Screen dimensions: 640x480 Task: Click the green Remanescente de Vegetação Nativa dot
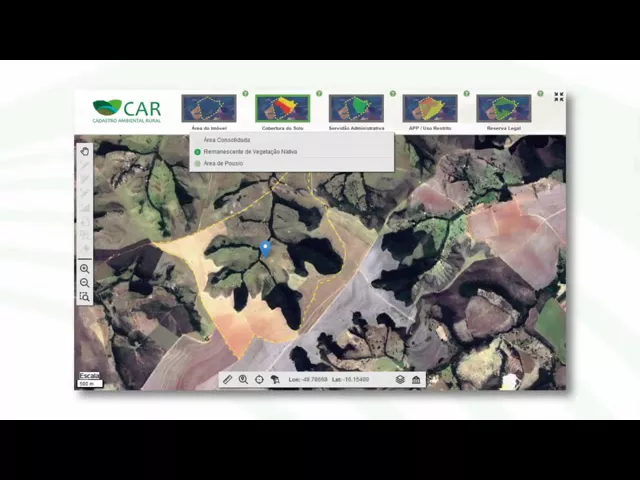point(198,152)
